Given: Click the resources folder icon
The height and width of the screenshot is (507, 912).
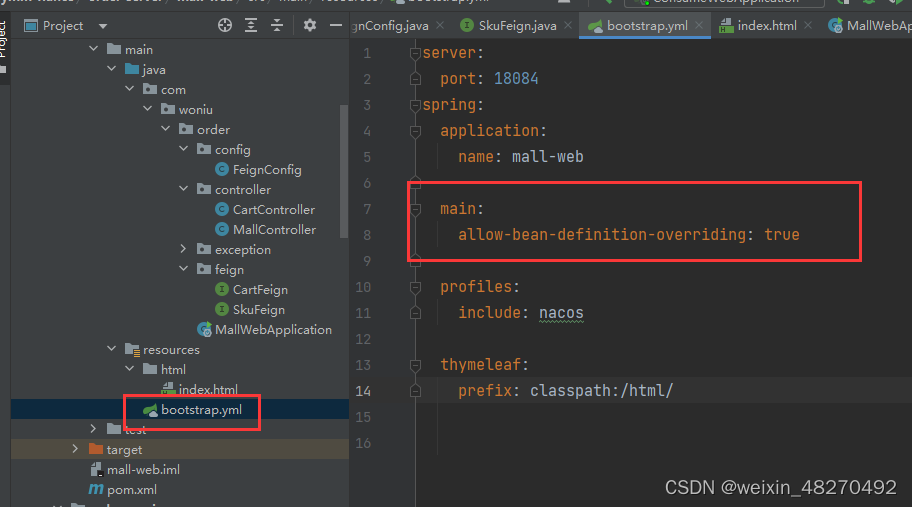Looking at the screenshot, I should pos(133,349).
